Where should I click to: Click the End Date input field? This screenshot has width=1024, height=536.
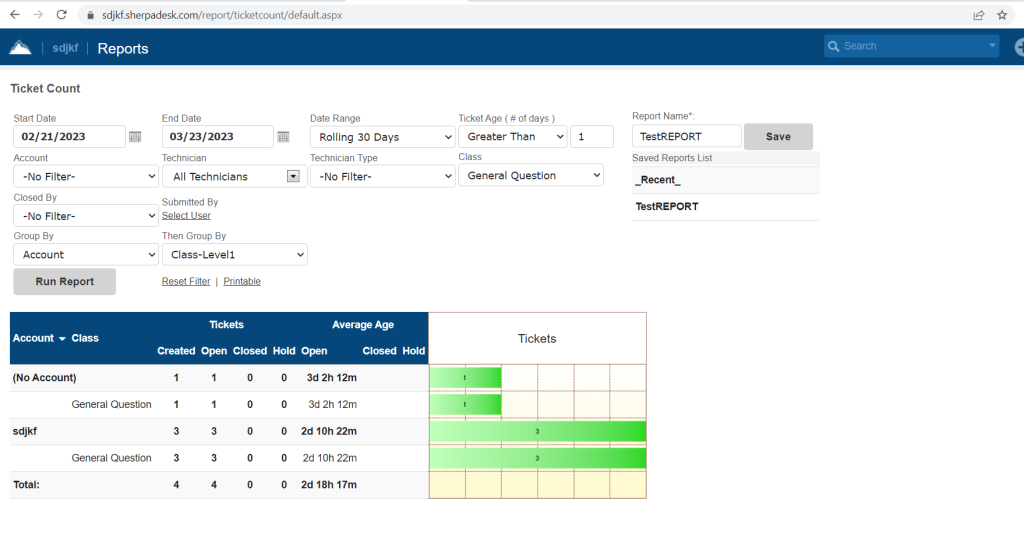click(217, 136)
